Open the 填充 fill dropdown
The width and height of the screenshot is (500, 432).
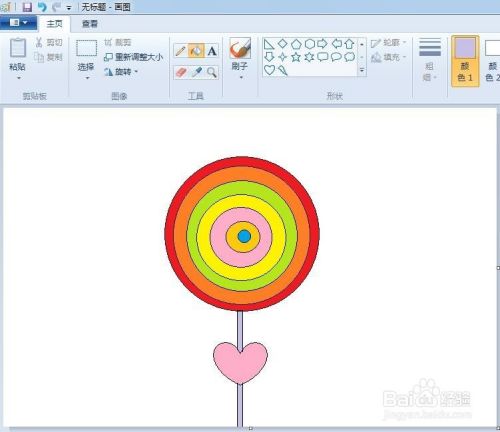tap(389, 57)
